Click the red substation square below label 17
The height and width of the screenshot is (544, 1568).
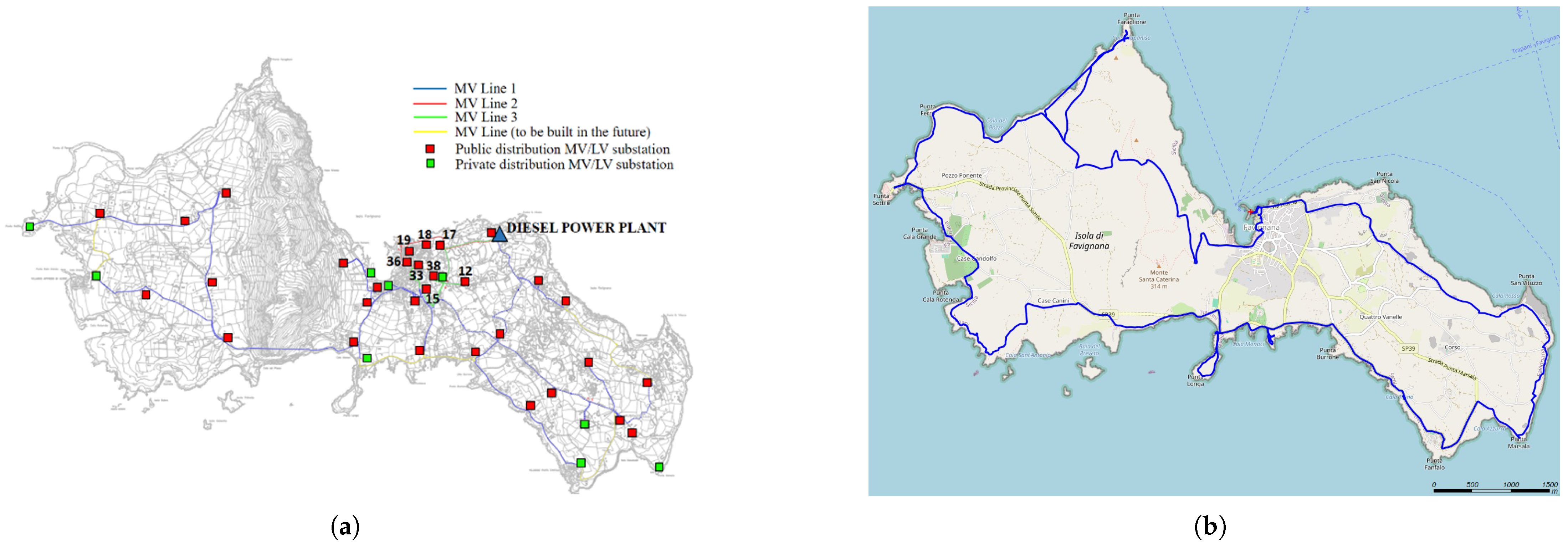440,245
